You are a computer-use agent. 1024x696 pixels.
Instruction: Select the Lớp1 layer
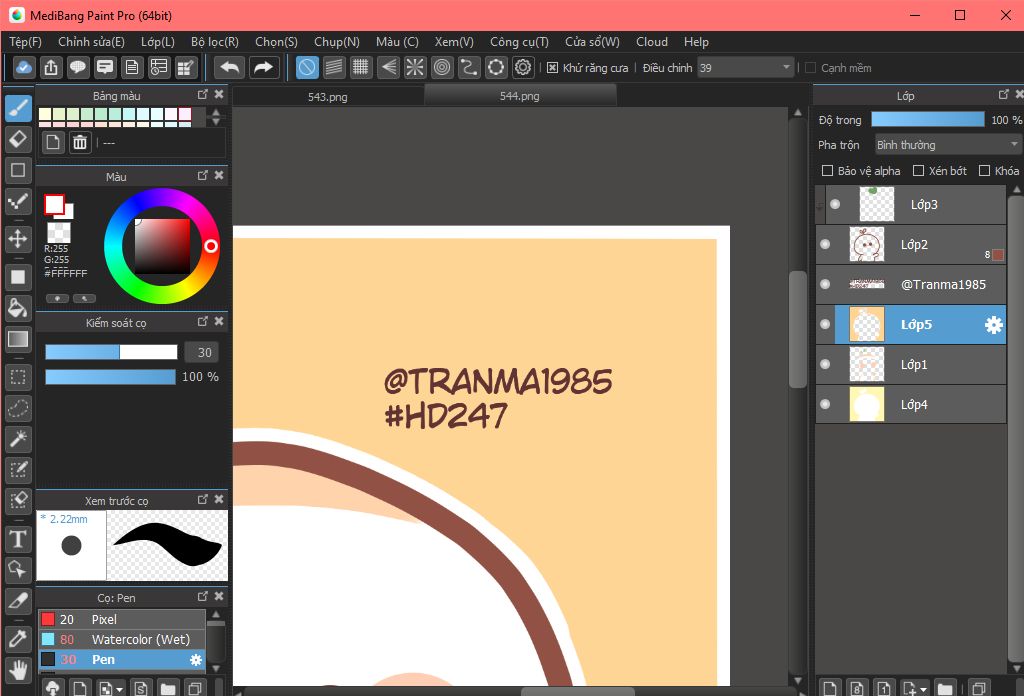pos(910,364)
